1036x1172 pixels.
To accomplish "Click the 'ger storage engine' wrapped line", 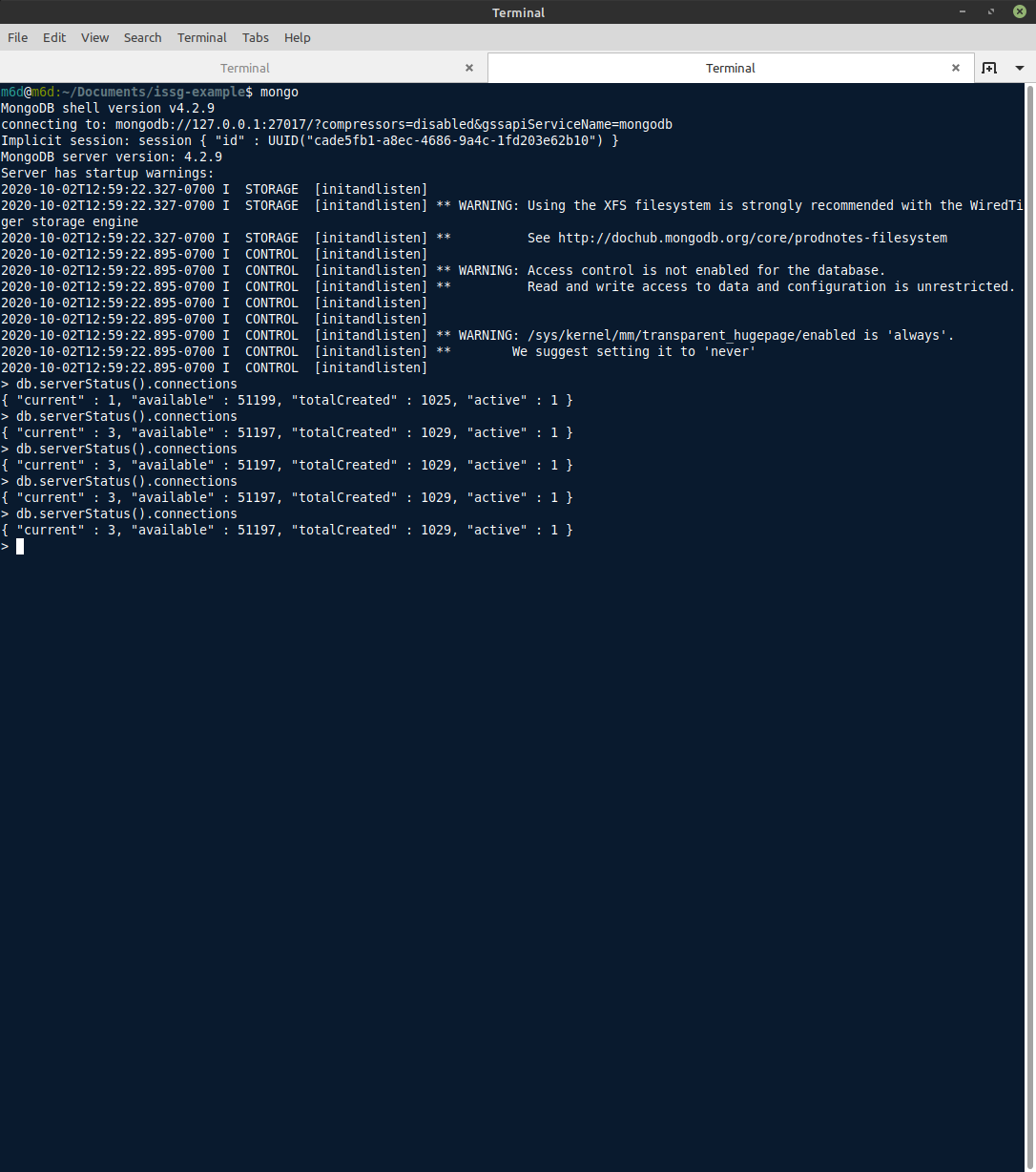I will click(x=70, y=221).
